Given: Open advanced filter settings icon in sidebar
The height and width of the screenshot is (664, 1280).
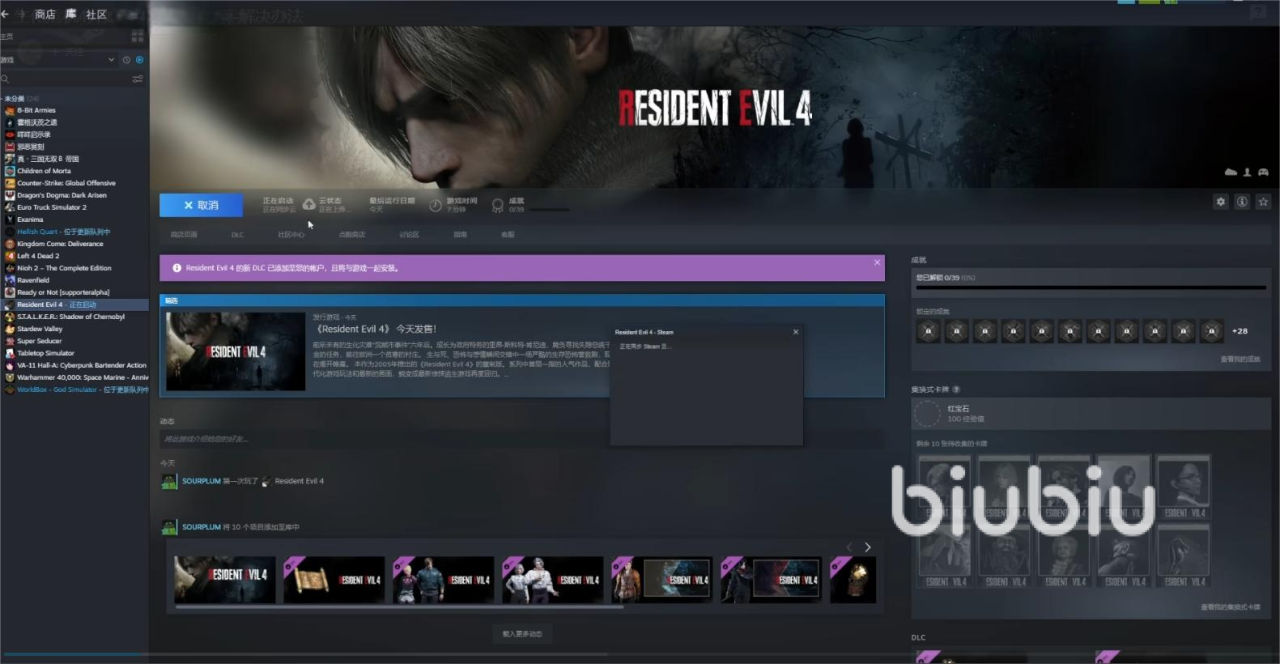Looking at the screenshot, I should pos(138,79).
